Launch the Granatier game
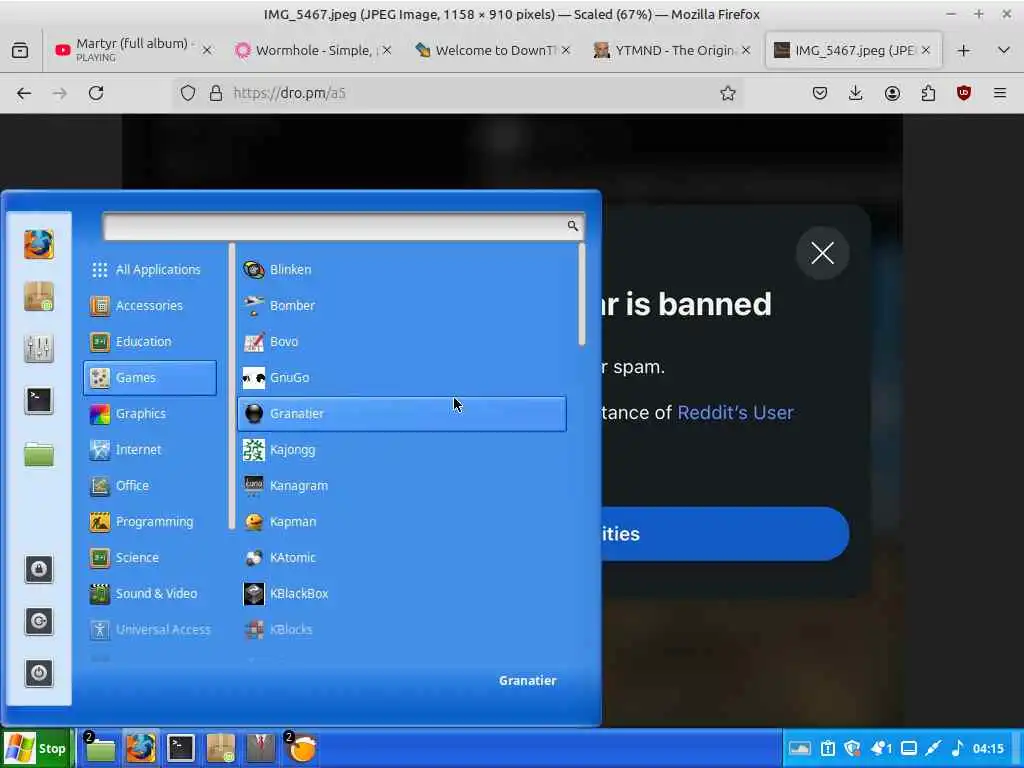This screenshot has width=1024, height=768. click(402, 413)
